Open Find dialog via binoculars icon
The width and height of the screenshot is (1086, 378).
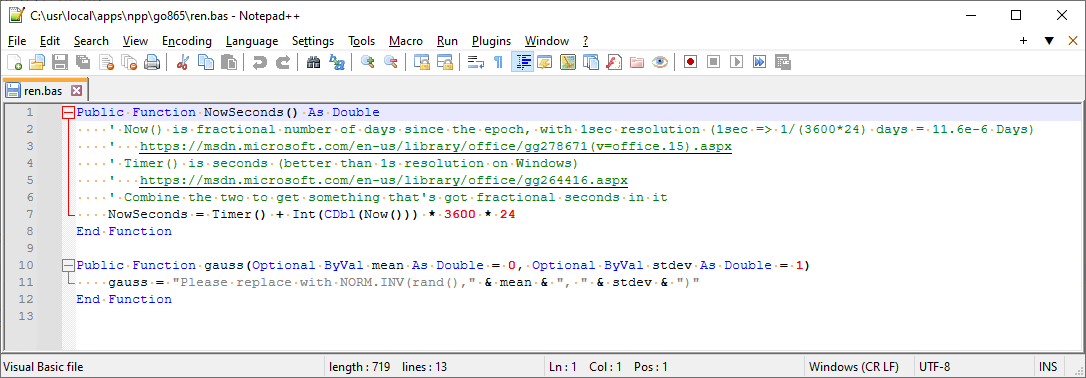[x=313, y=62]
